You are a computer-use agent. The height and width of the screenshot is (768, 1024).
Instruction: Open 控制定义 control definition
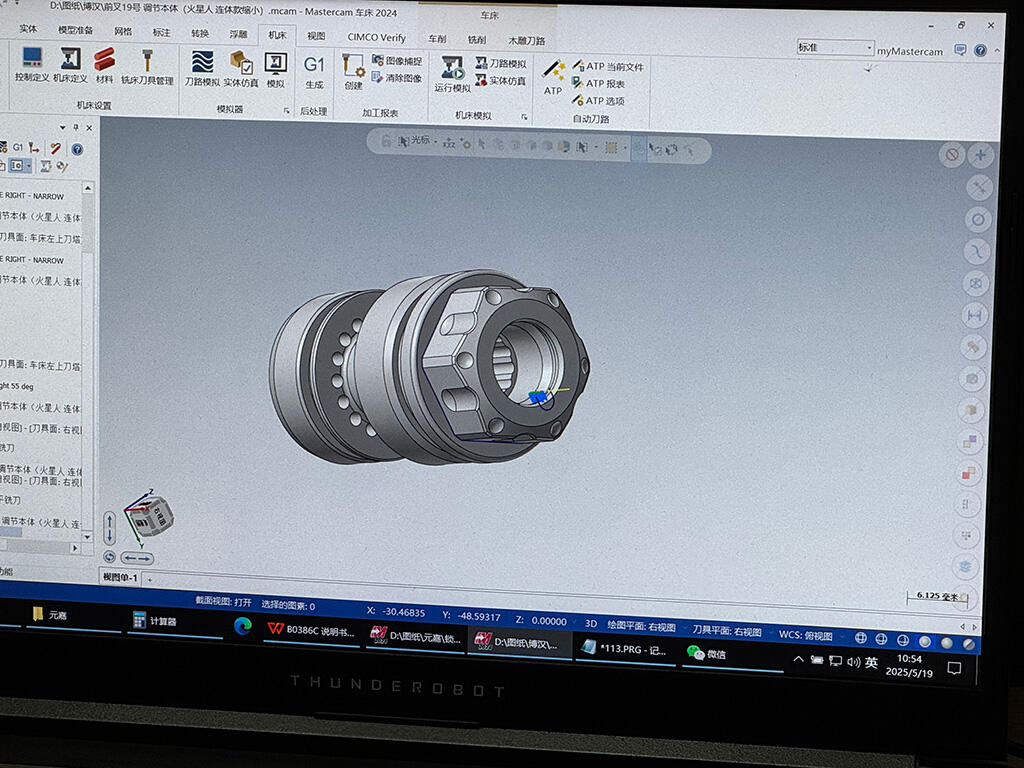pos(32,65)
